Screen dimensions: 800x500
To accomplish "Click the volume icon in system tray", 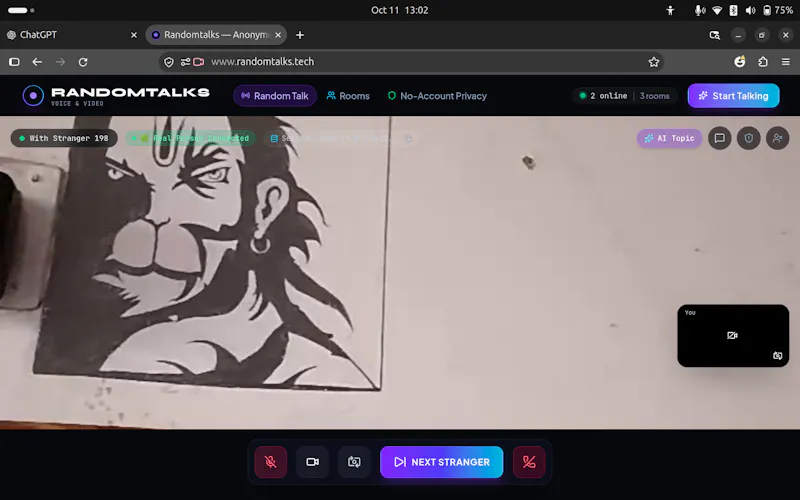I will tap(750, 10).
